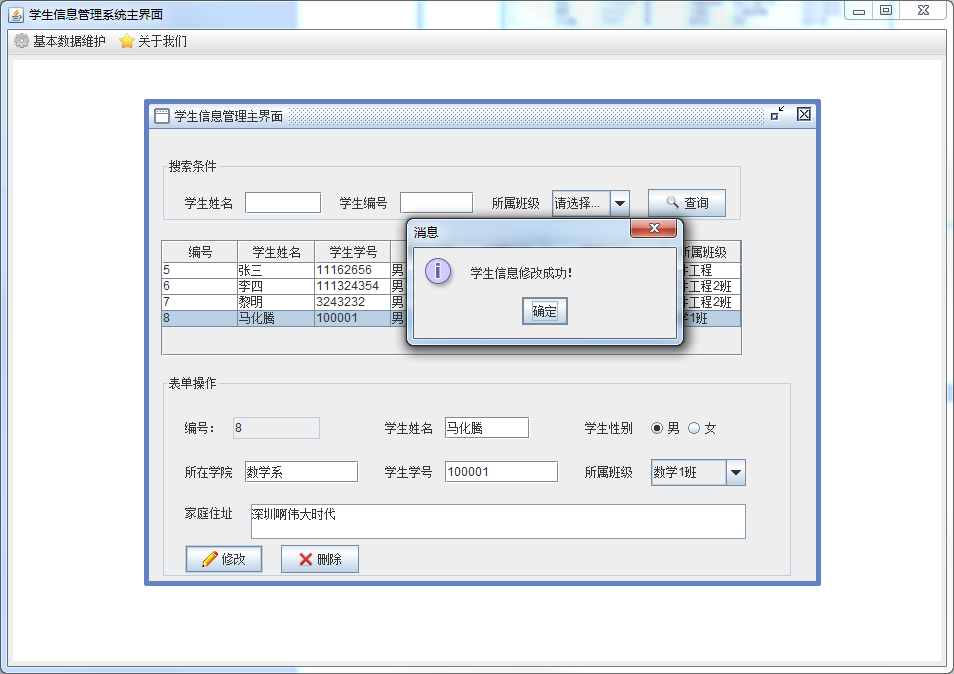
Task: Click the 所在学院 field containing 数学系
Action: click(x=301, y=471)
